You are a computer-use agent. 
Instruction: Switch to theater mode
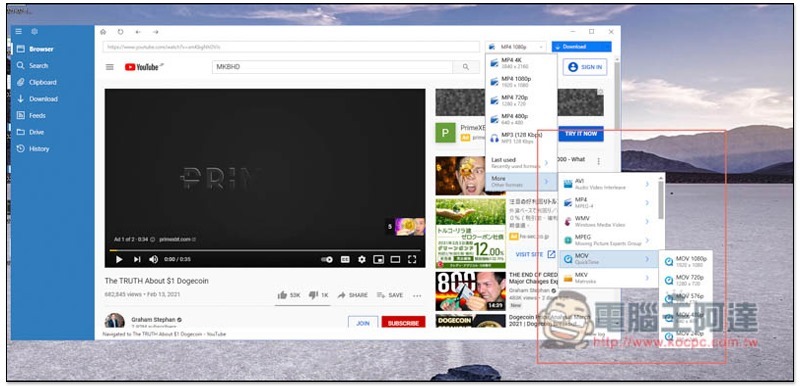(395, 260)
